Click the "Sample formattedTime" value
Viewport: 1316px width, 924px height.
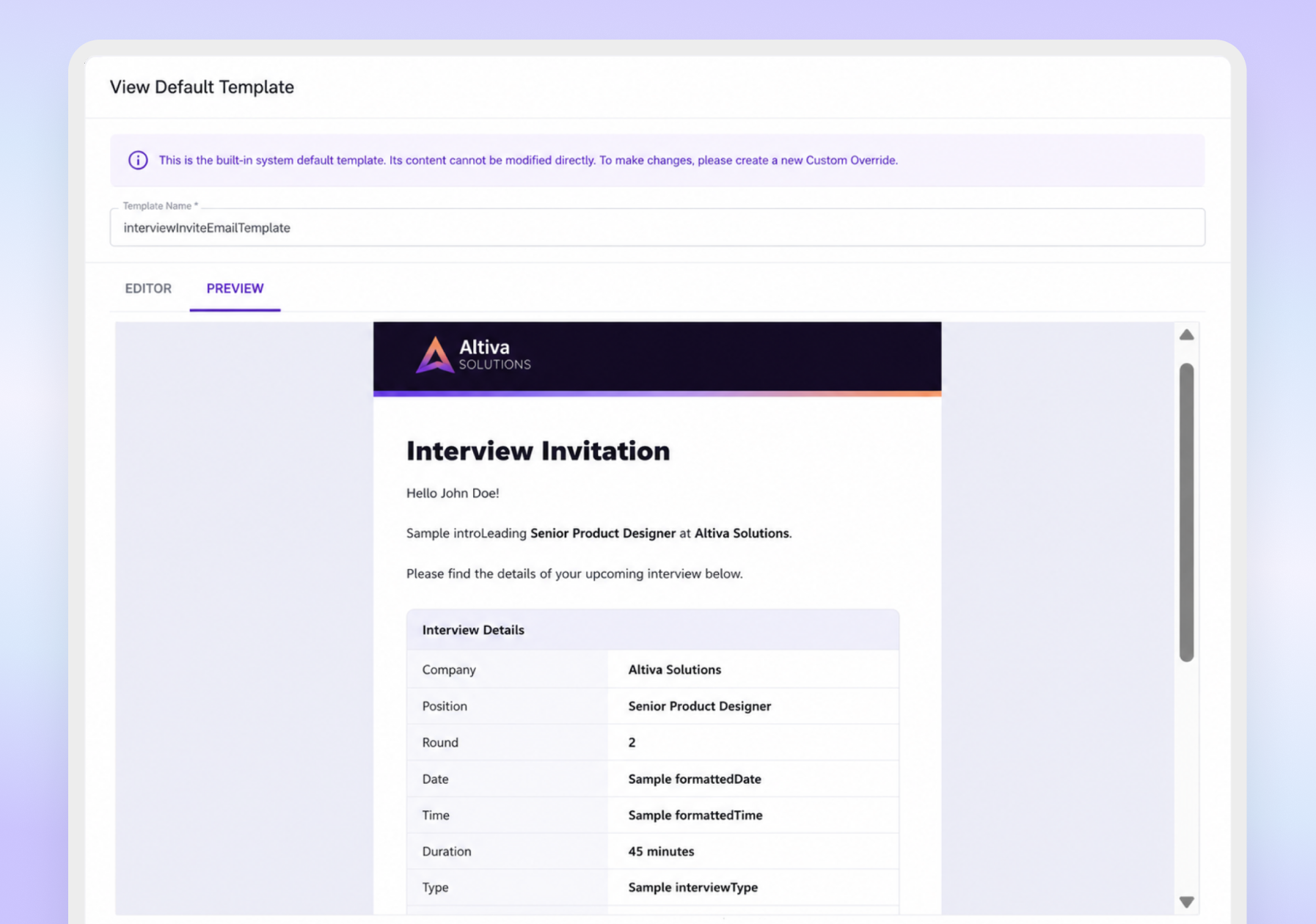pyautogui.click(x=695, y=815)
